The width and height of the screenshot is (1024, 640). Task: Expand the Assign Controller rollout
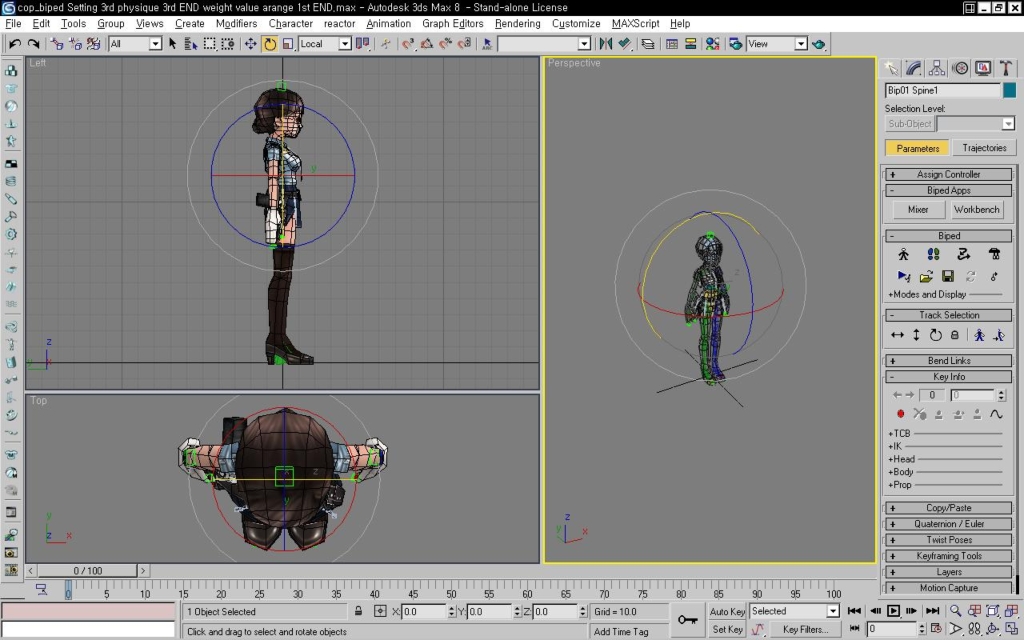click(x=948, y=174)
